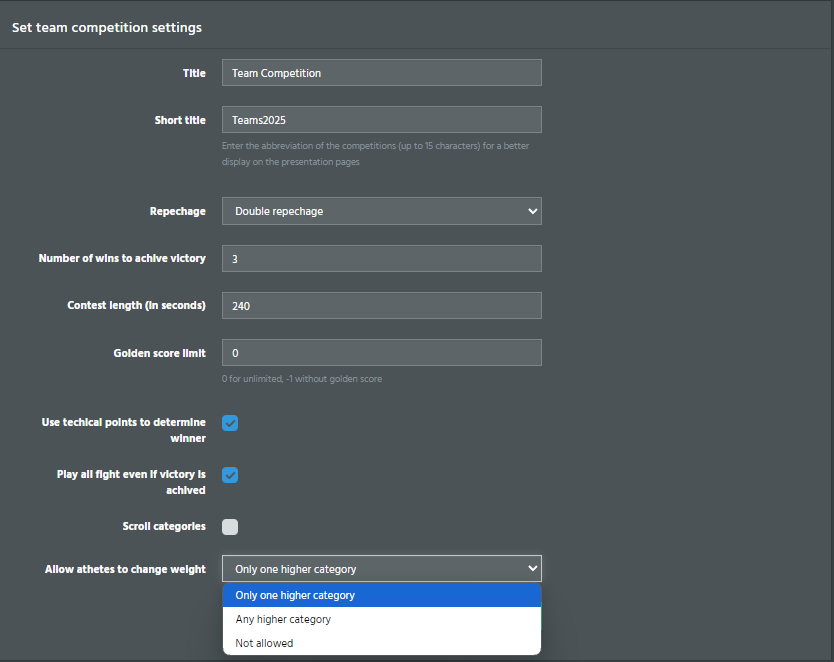Click the Number of wins input field
This screenshot has width=834, height=662.
381,258
